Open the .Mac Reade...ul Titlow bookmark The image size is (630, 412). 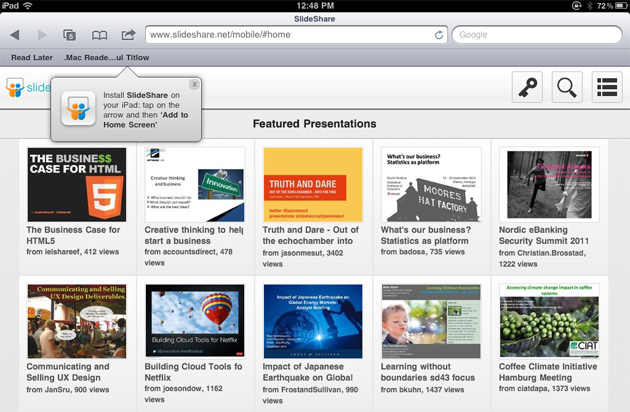click(106, 57)
